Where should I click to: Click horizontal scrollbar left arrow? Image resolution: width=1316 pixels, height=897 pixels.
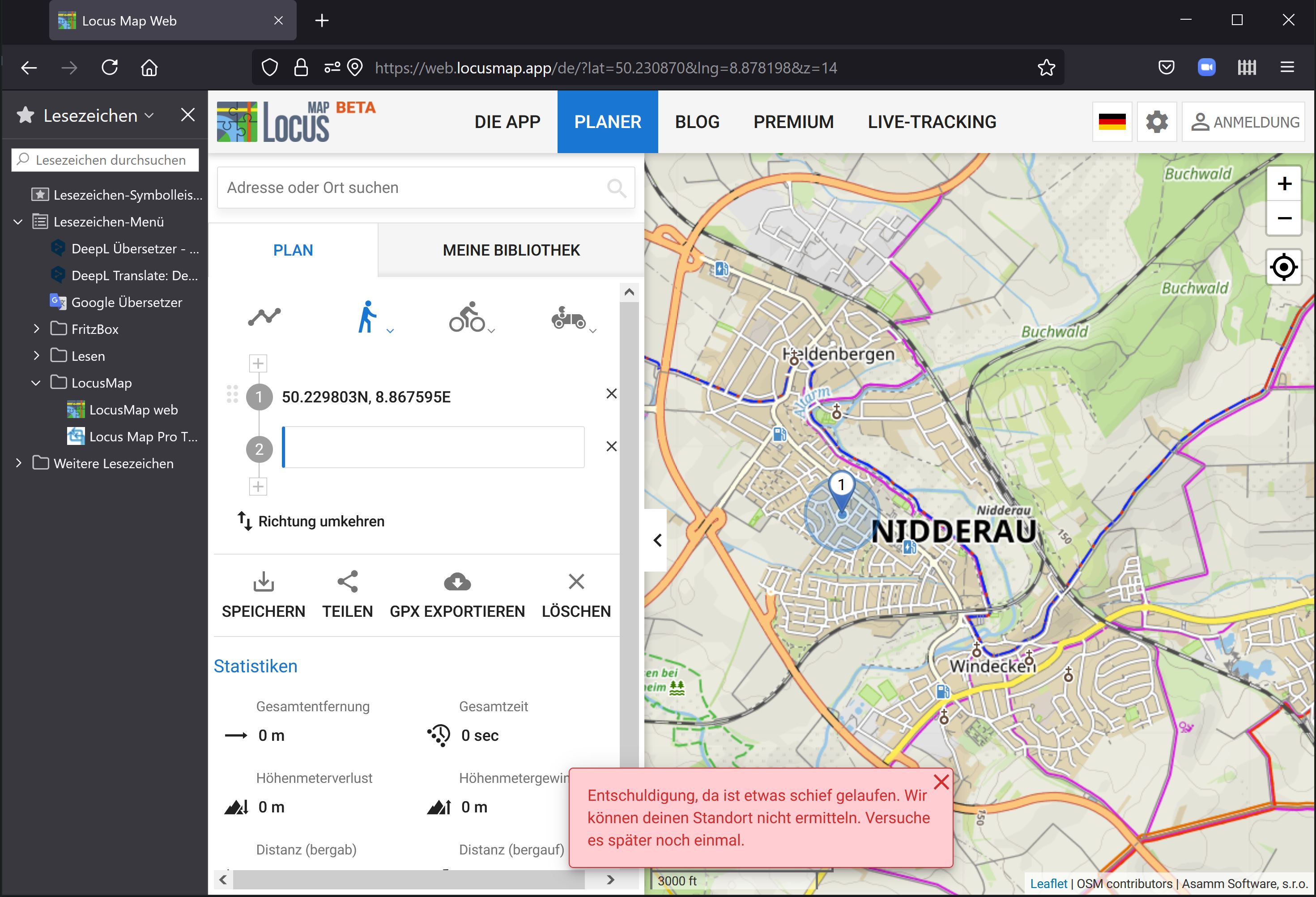[223, 880]
